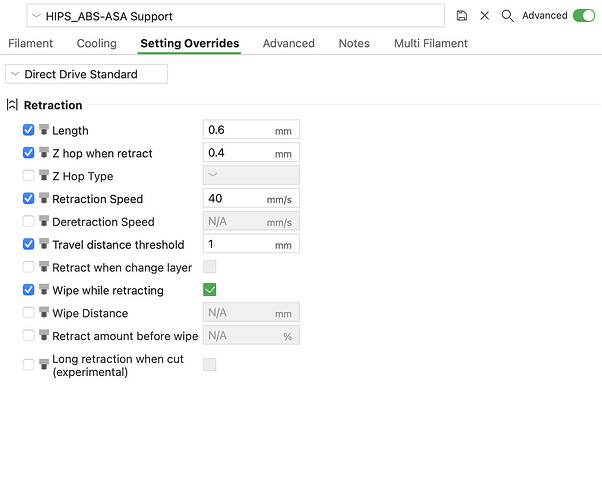Click the greyed Long retraction when cut value box
This screenshot has width=602, height=500.
click(210, 364)
